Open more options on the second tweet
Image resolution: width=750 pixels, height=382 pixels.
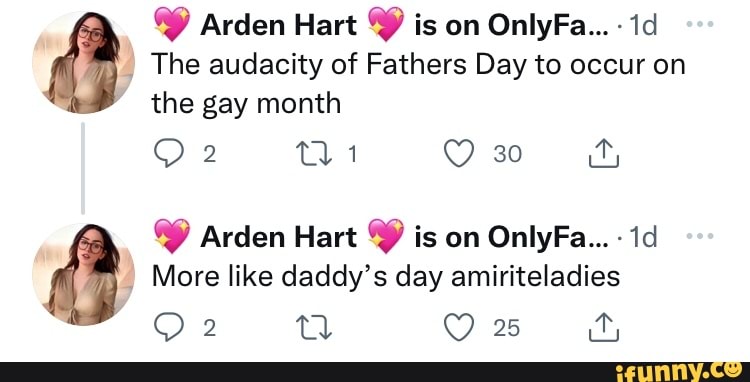click(700, 236)
